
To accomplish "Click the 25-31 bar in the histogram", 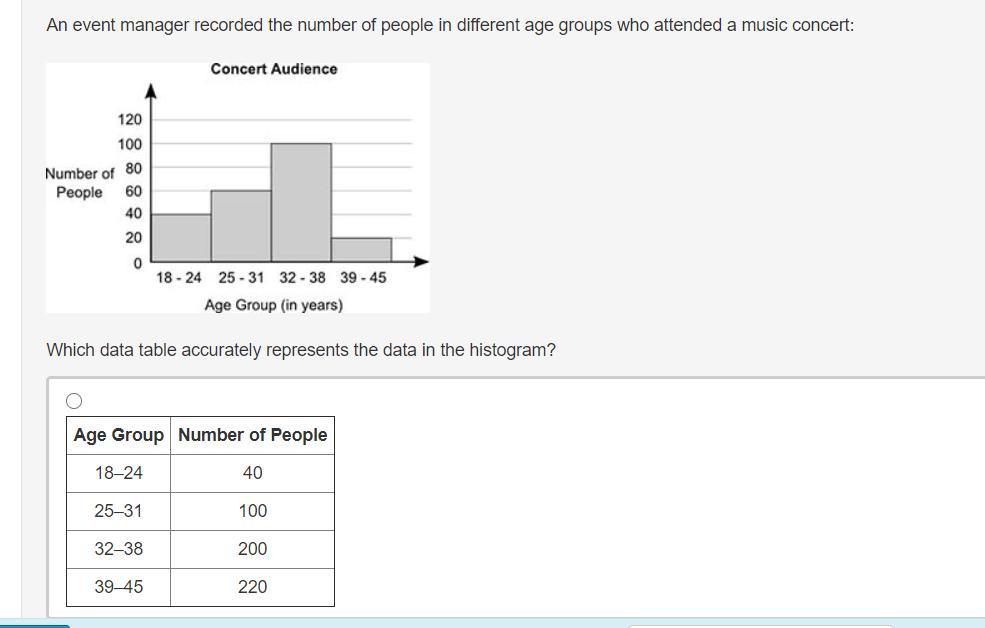I will pyautogui.click(x=241, y=226).
